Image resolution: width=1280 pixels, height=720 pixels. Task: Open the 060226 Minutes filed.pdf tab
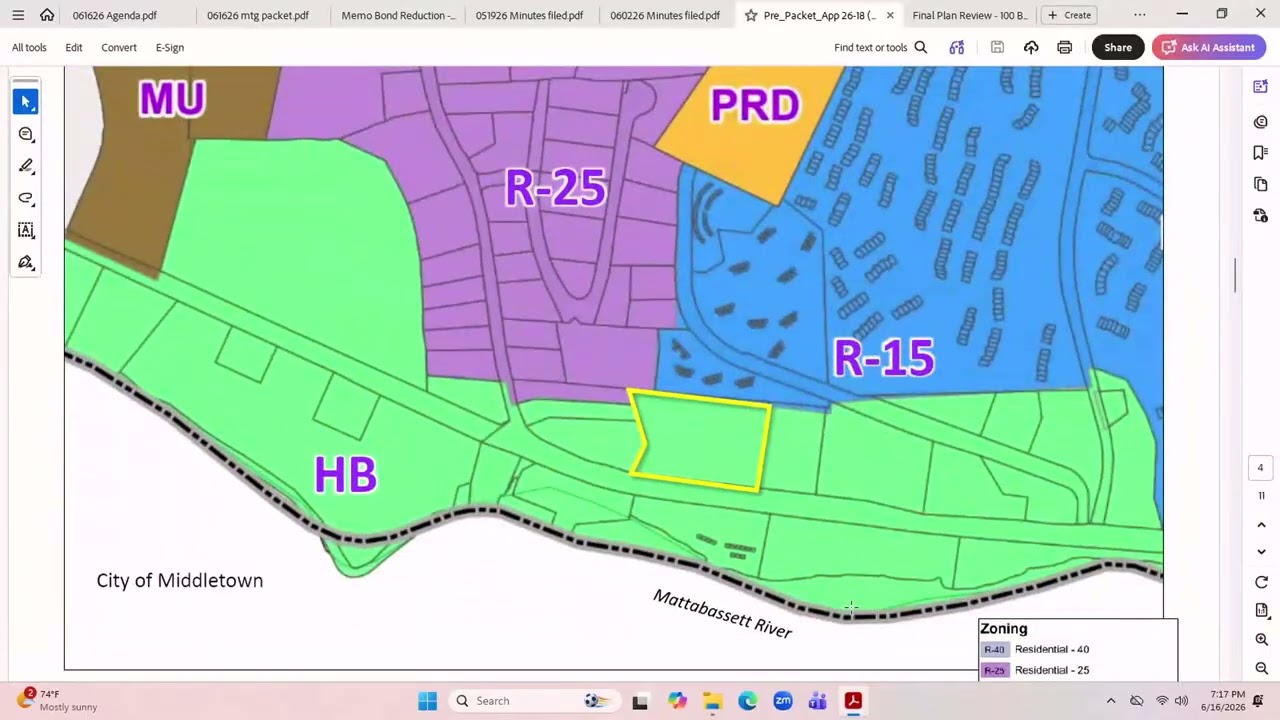(x=665, y=15)
